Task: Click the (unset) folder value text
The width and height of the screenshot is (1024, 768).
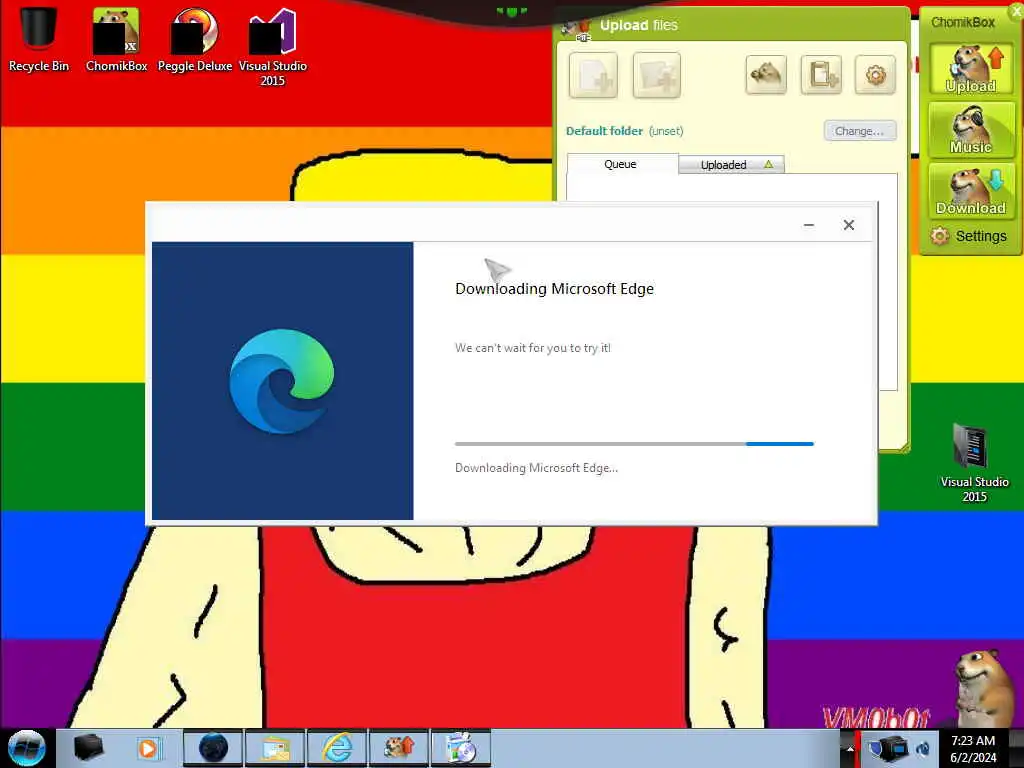Action: 666,131
